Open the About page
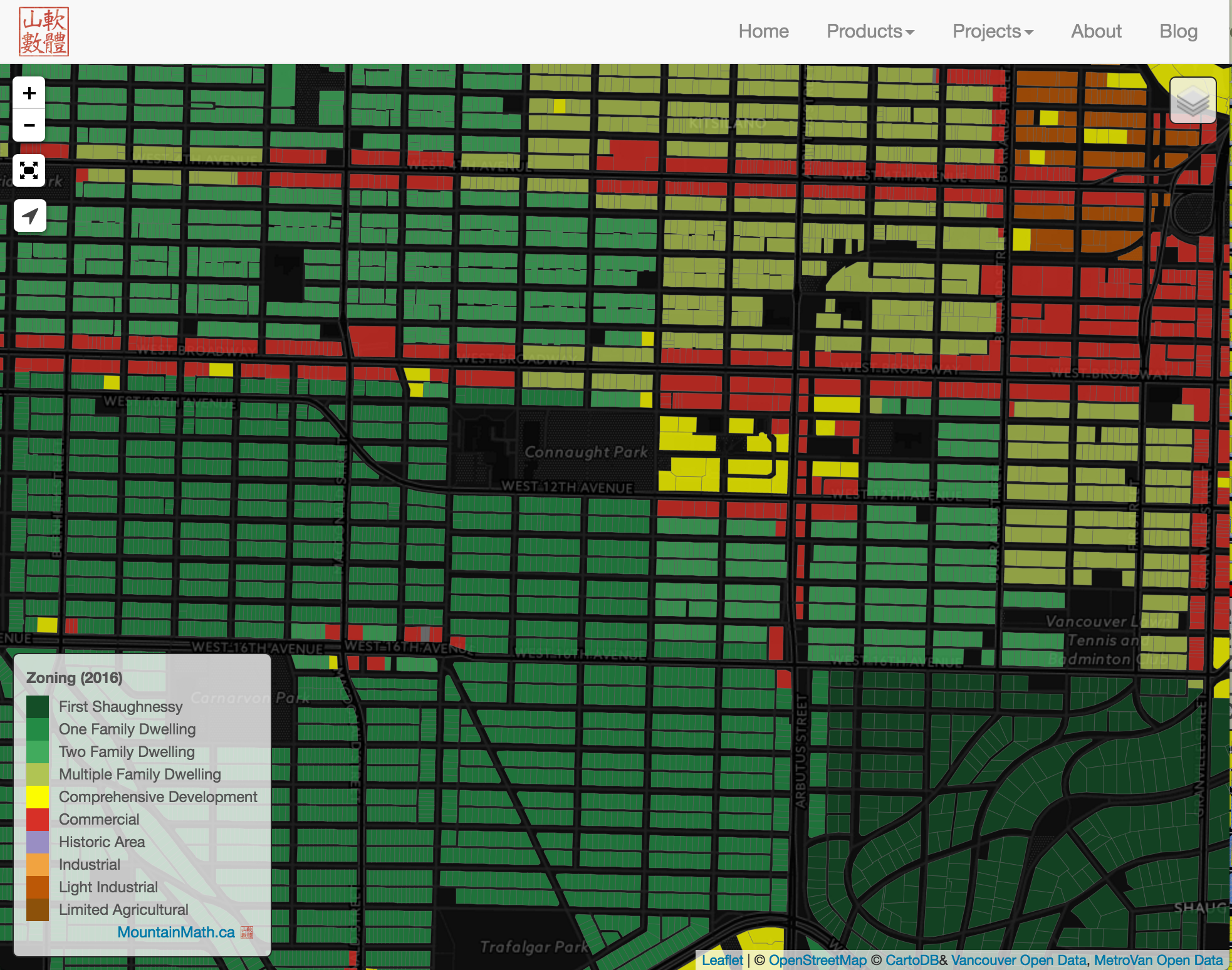 click(1095, 31)
